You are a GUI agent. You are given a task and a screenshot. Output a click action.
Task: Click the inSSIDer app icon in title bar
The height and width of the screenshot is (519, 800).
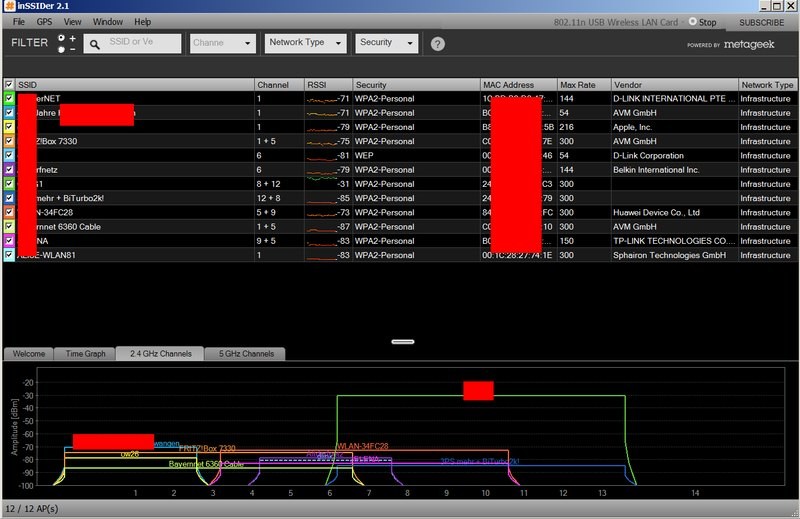(x=9, y=7)
